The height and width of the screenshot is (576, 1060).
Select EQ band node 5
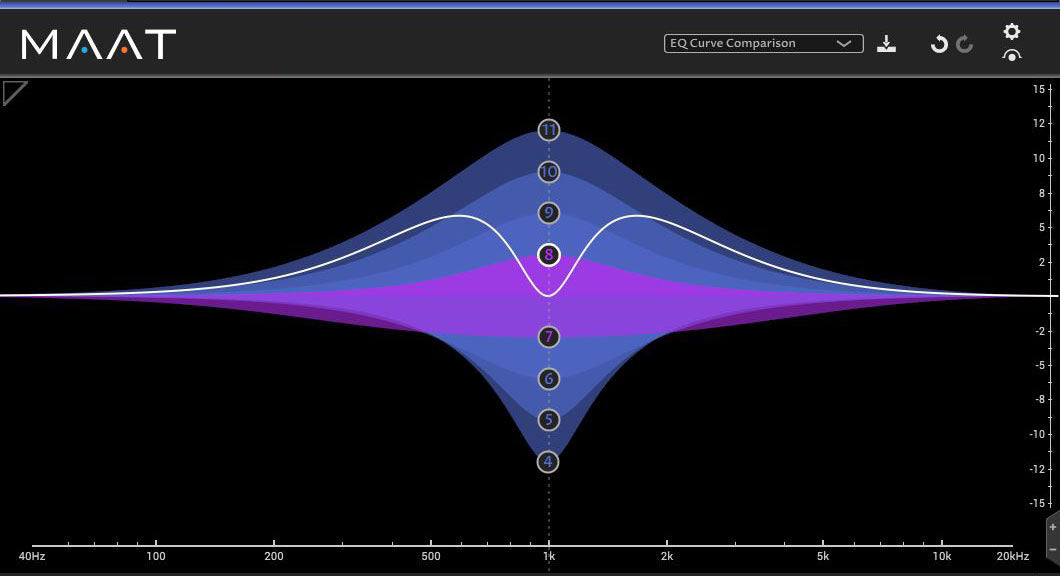(548, 419)
